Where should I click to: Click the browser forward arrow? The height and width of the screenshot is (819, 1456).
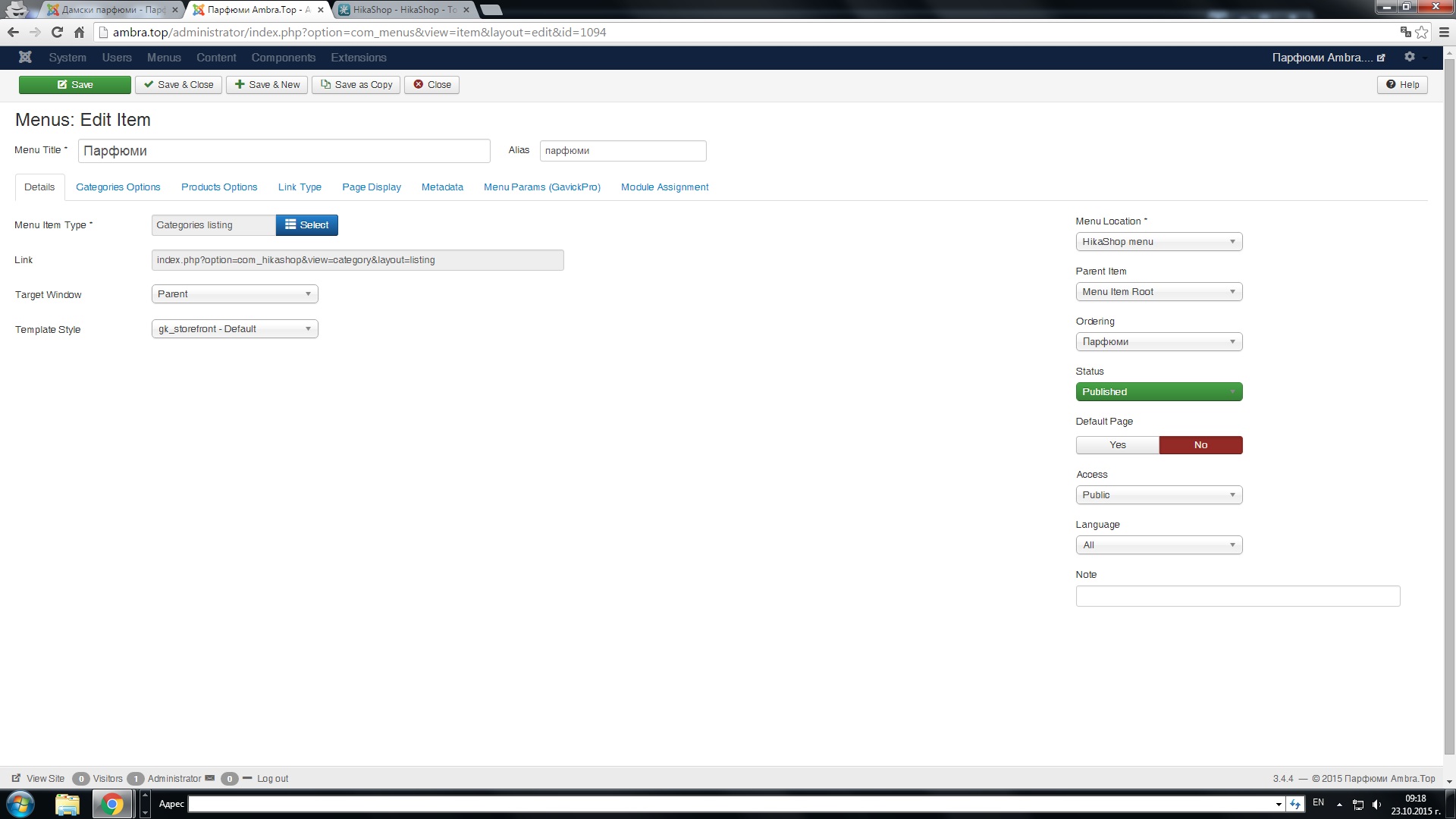[35, 32]
